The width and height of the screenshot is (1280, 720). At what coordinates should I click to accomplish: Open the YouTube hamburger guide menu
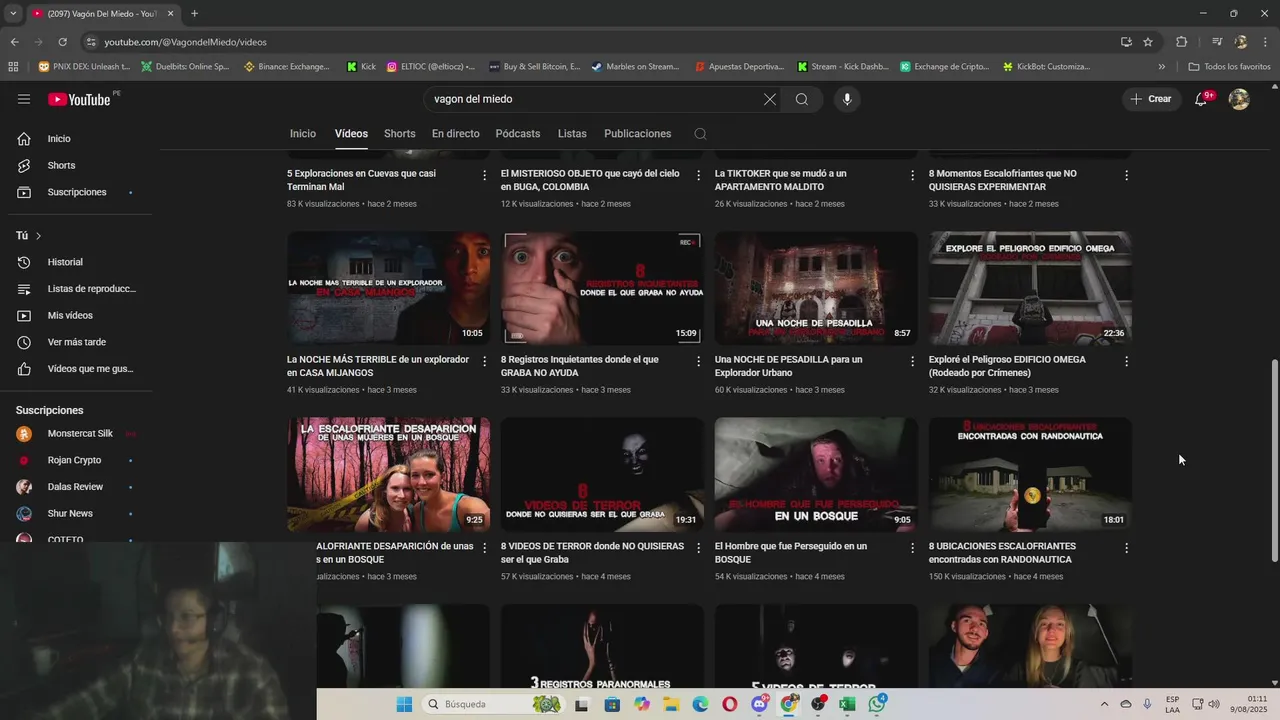[x=24, y=99]
